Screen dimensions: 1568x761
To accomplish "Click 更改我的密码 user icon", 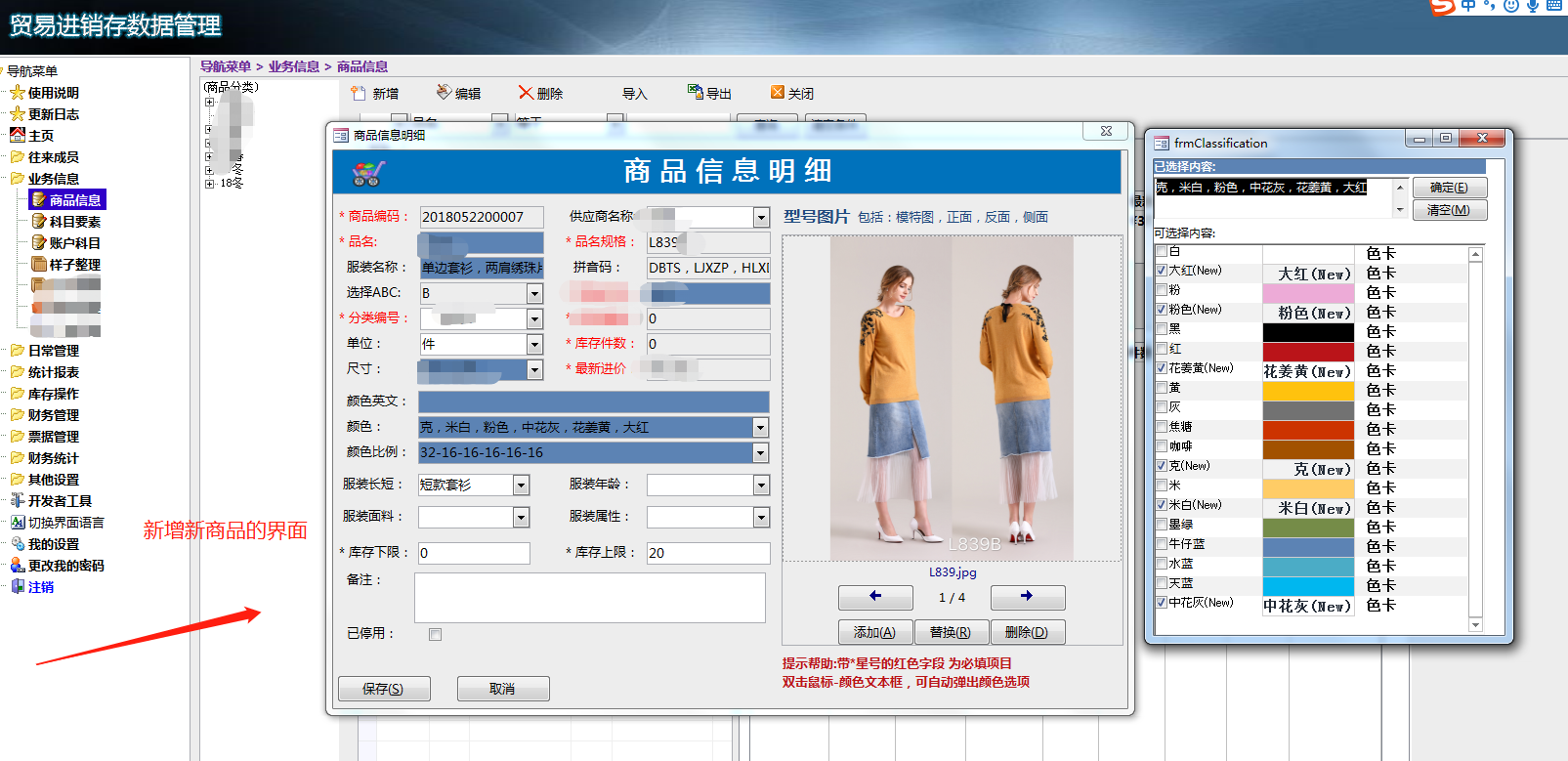I will coord(18,565).
